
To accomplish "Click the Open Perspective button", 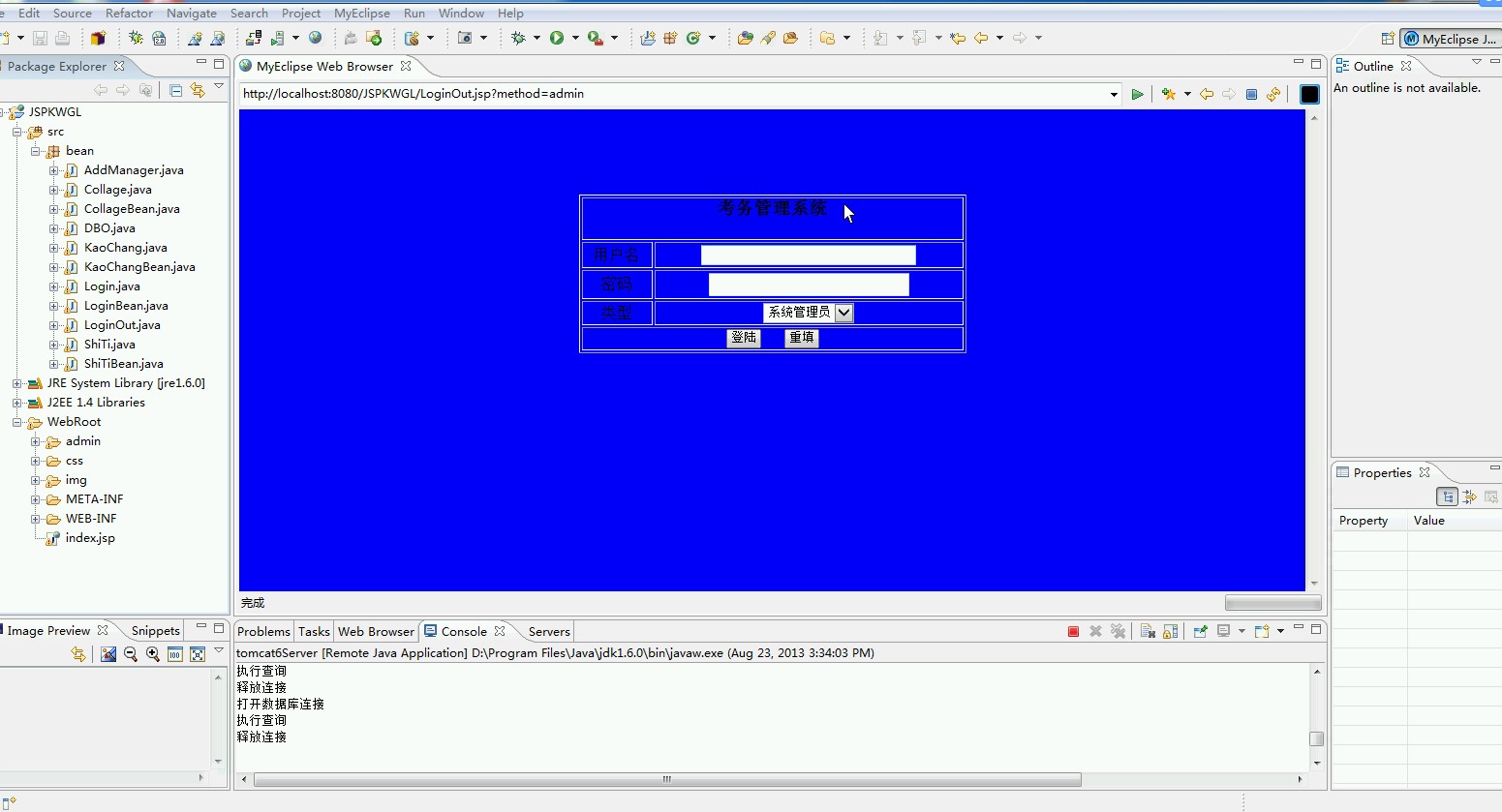I will 1388,39.
